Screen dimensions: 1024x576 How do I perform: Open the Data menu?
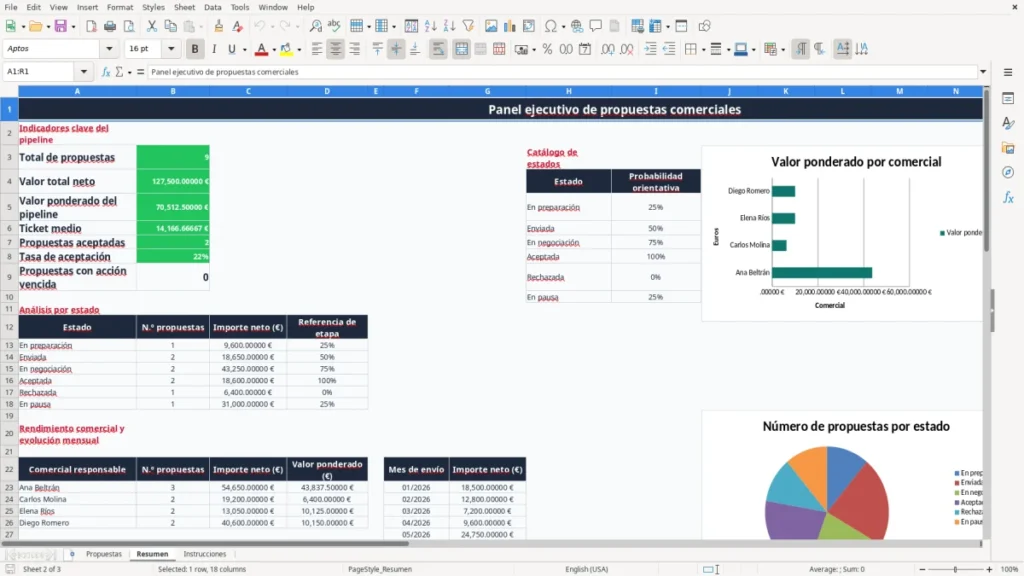(212, 7)
